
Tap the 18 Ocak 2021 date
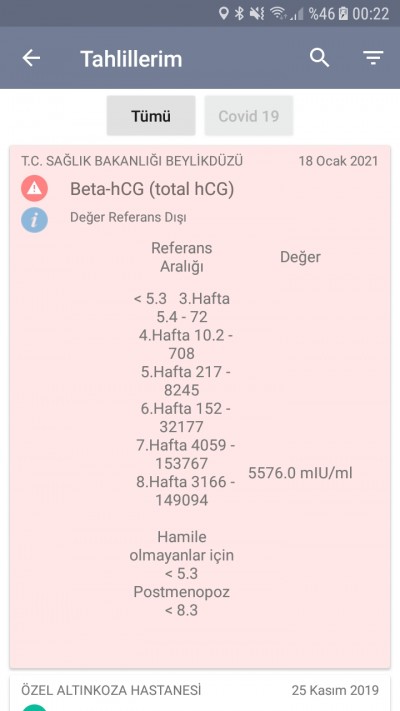pyautogui.click(x=338, y=161)
